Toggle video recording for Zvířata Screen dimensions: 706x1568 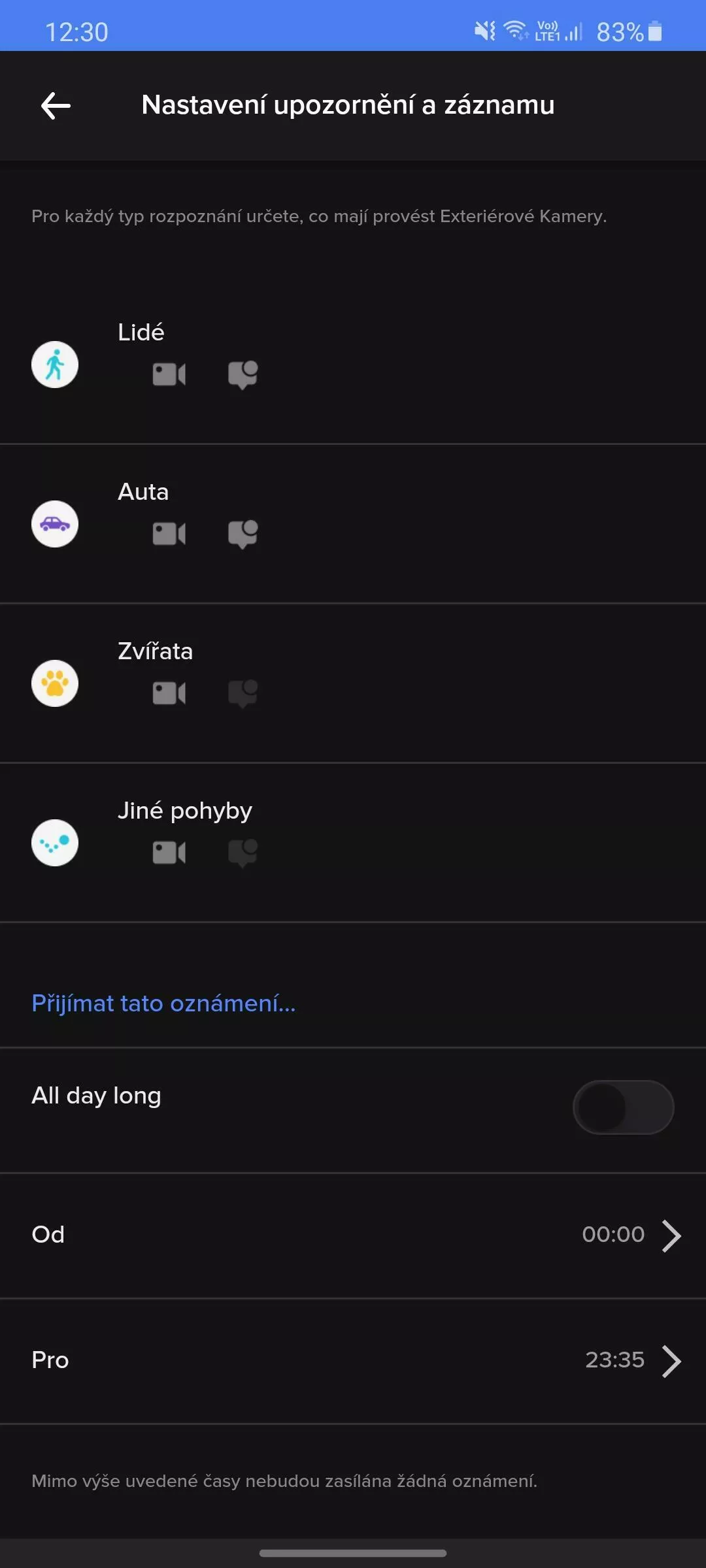(169, 693)
